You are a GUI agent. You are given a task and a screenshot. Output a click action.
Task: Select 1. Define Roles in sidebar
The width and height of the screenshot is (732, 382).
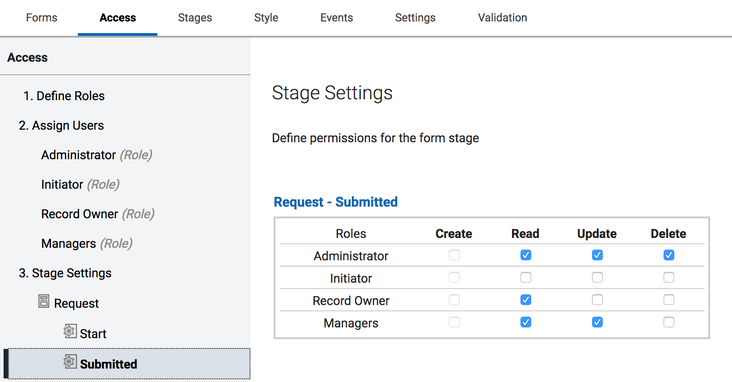tap(64, 96)
